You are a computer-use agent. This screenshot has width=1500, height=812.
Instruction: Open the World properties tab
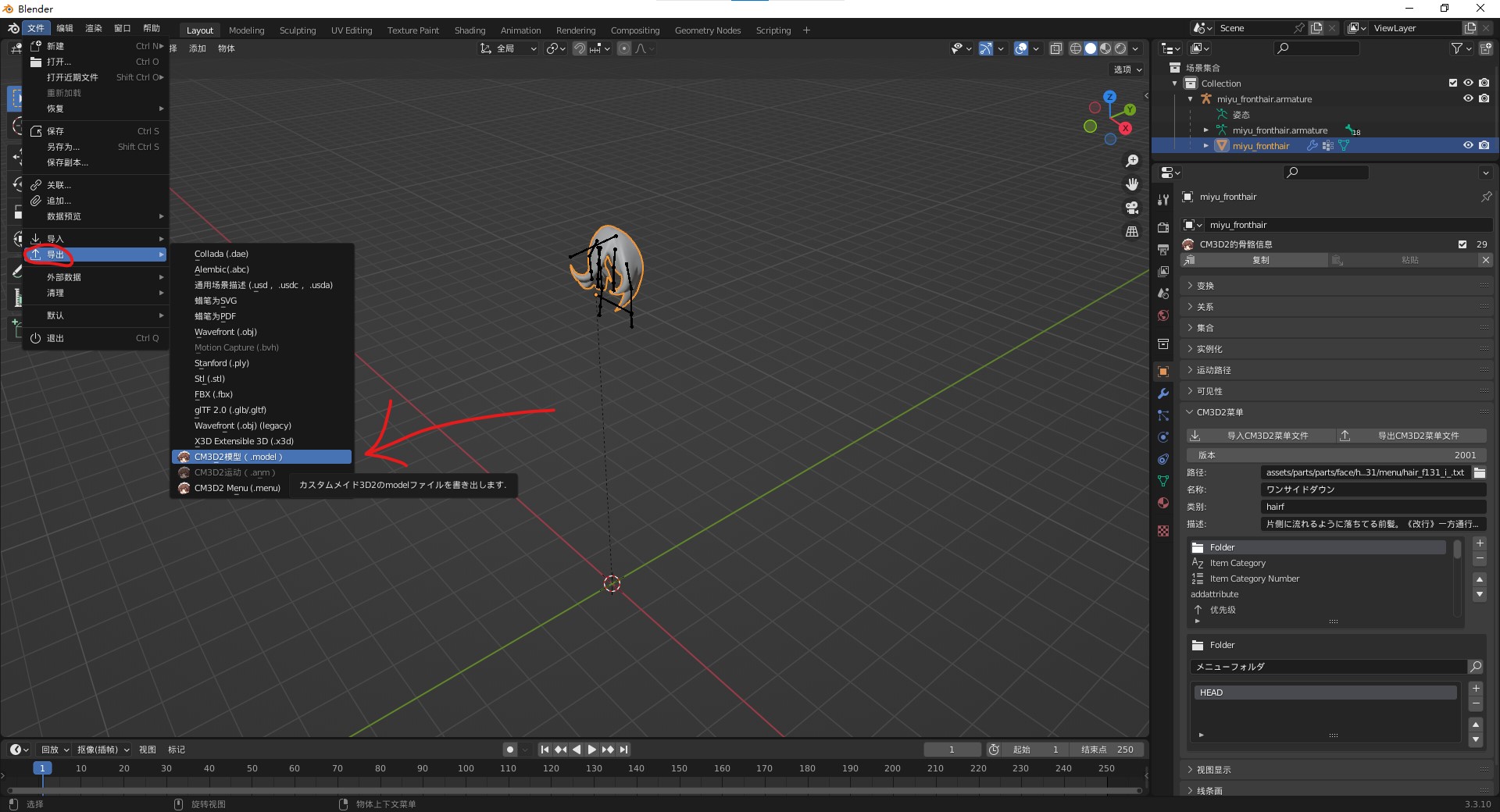[1163, 315]
